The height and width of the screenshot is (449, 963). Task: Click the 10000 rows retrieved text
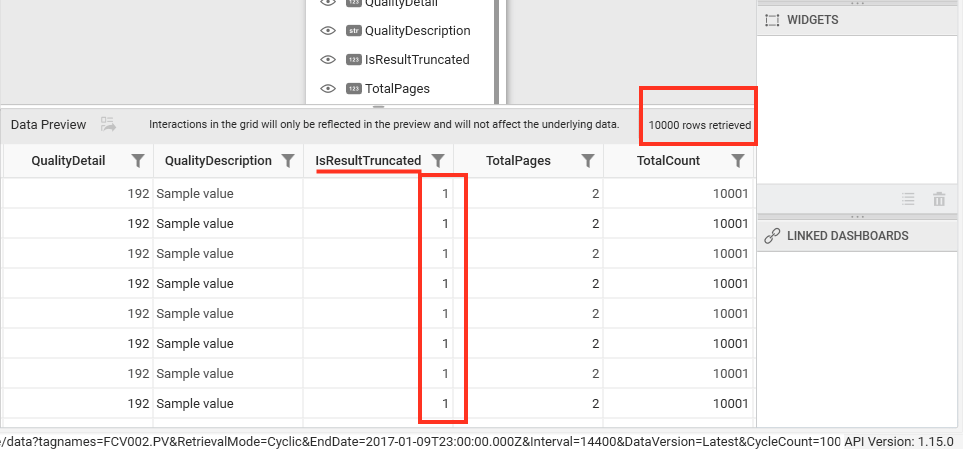pos(700,125)
